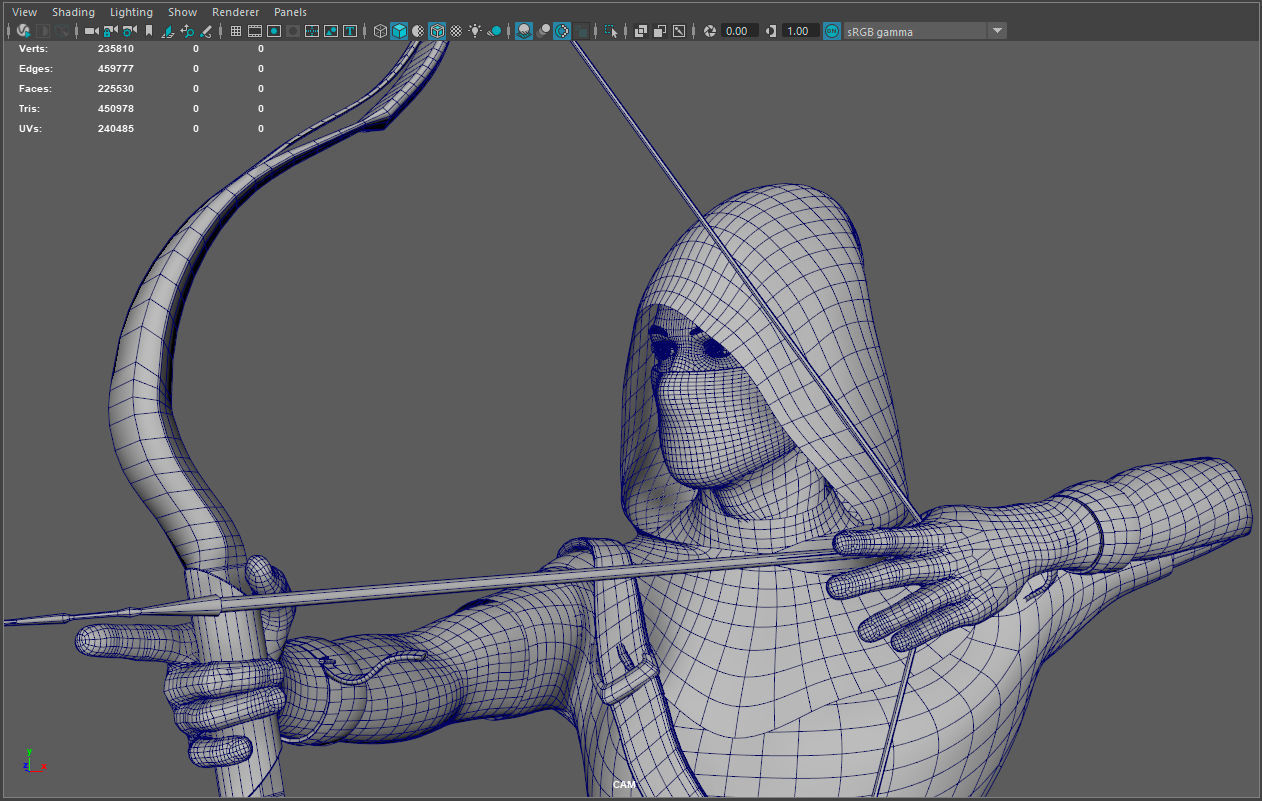
Task: Click the exposure value field 0.00
Action: (740, 31)
